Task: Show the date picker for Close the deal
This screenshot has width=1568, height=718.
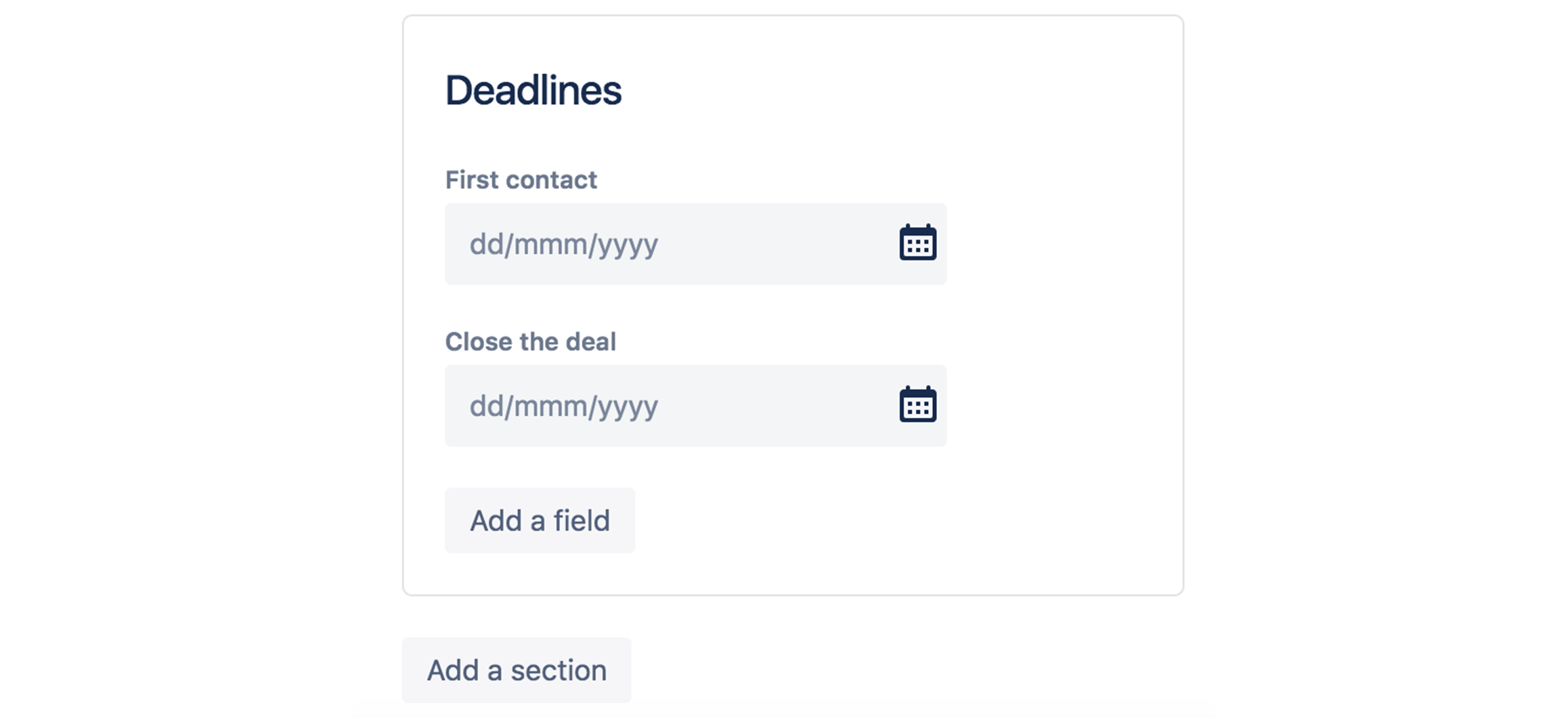Action: click(917, 404)
